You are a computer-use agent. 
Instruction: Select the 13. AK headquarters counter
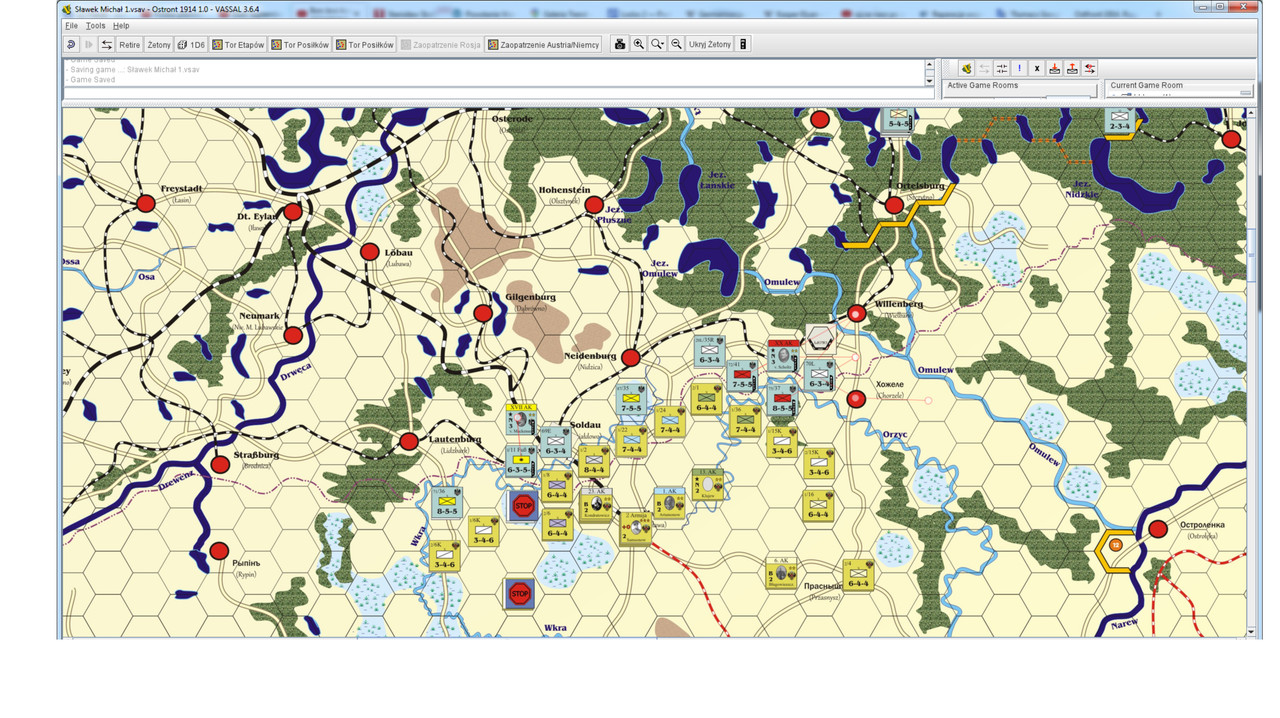pyautogui.click(x=707, y=484)
